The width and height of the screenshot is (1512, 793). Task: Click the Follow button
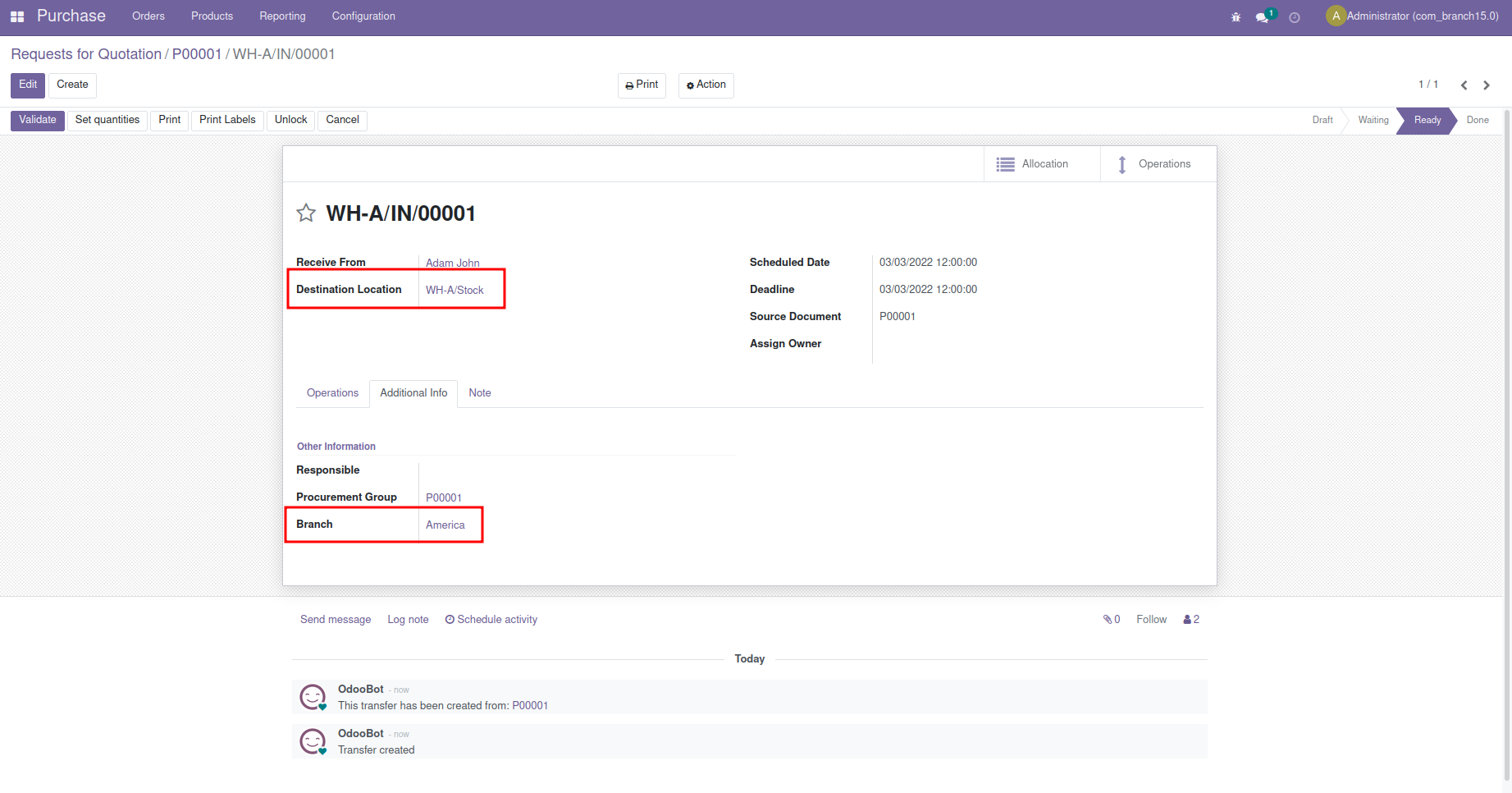click(x=1151, y=620)
